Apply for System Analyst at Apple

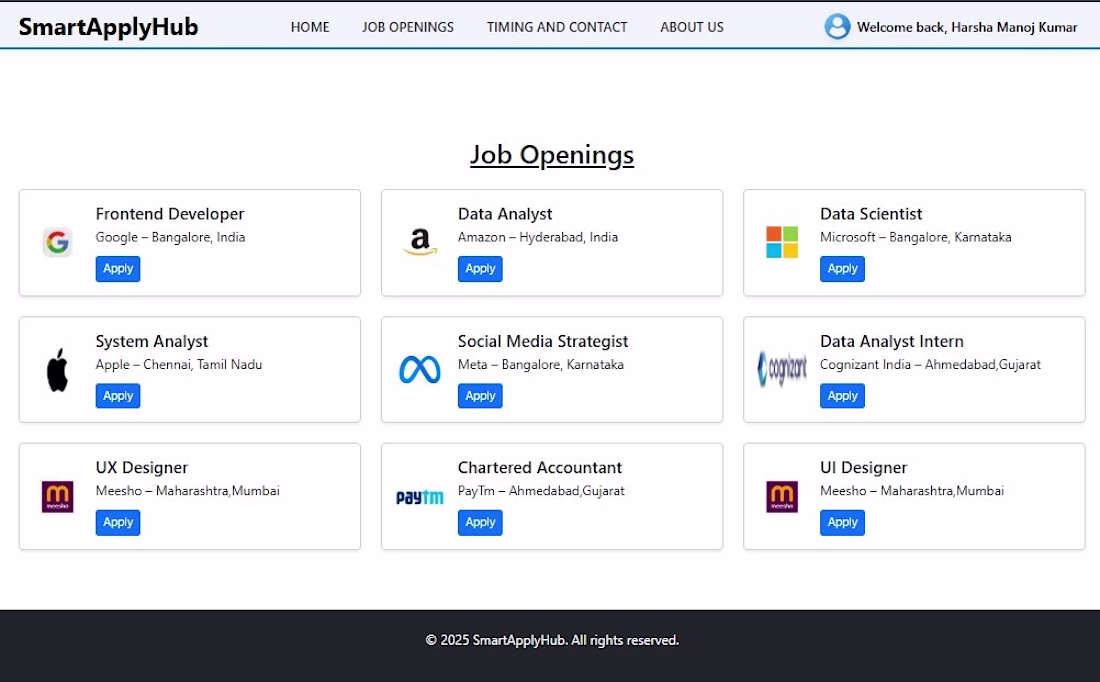pos(118,396)
